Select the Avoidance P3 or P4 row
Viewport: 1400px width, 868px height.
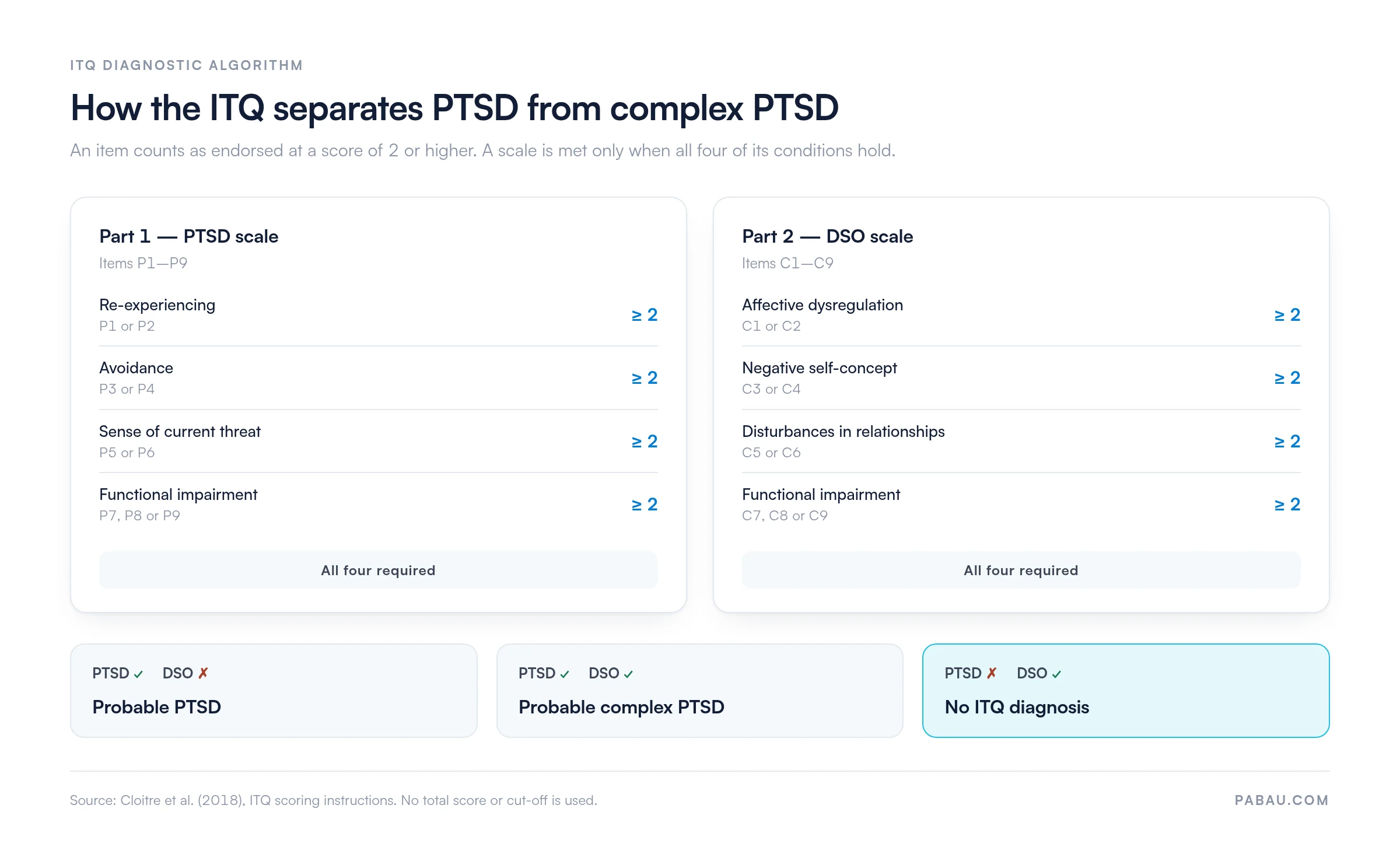(x=379, y=378)
